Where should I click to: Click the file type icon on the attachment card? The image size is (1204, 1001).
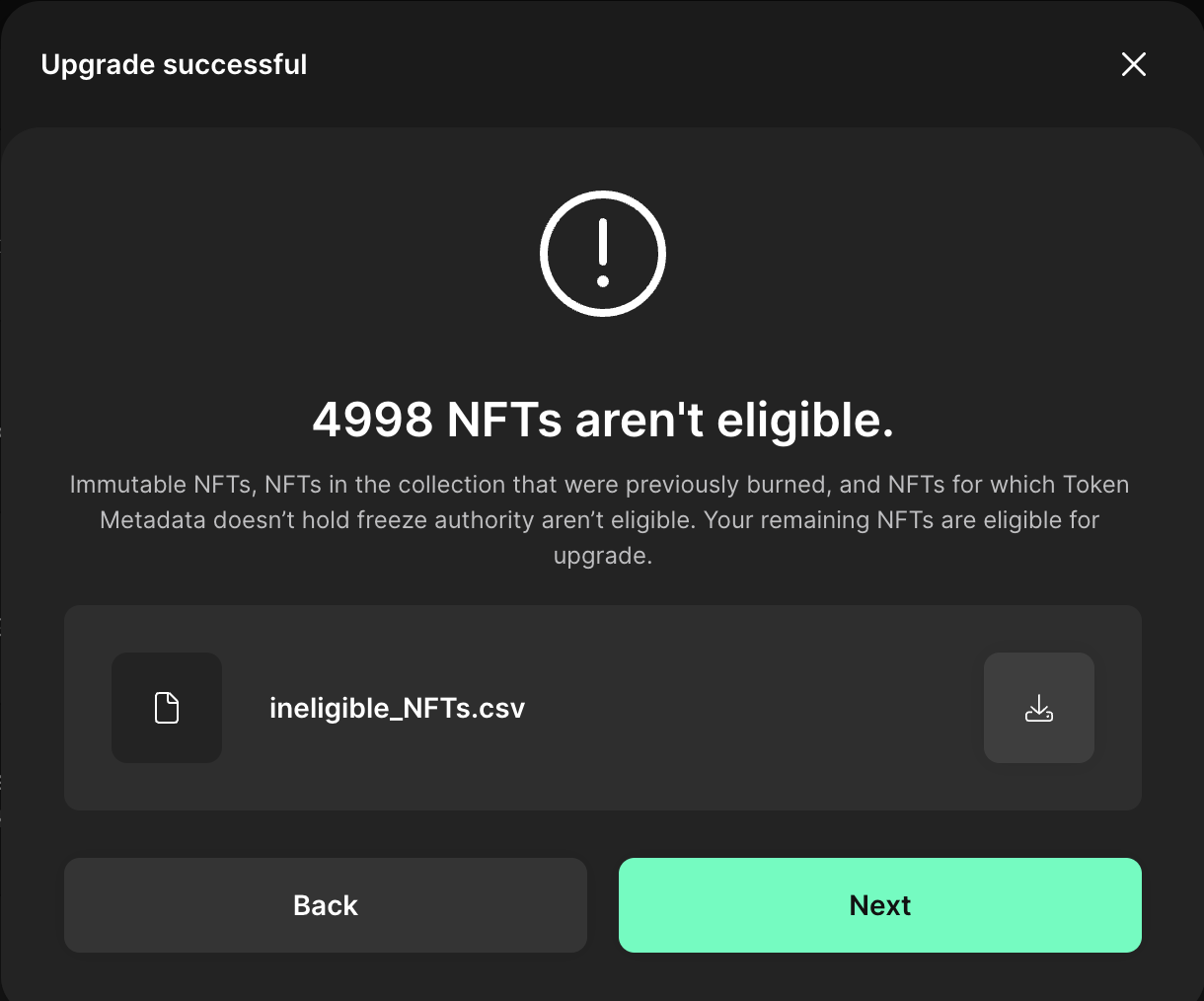[167, 707]
